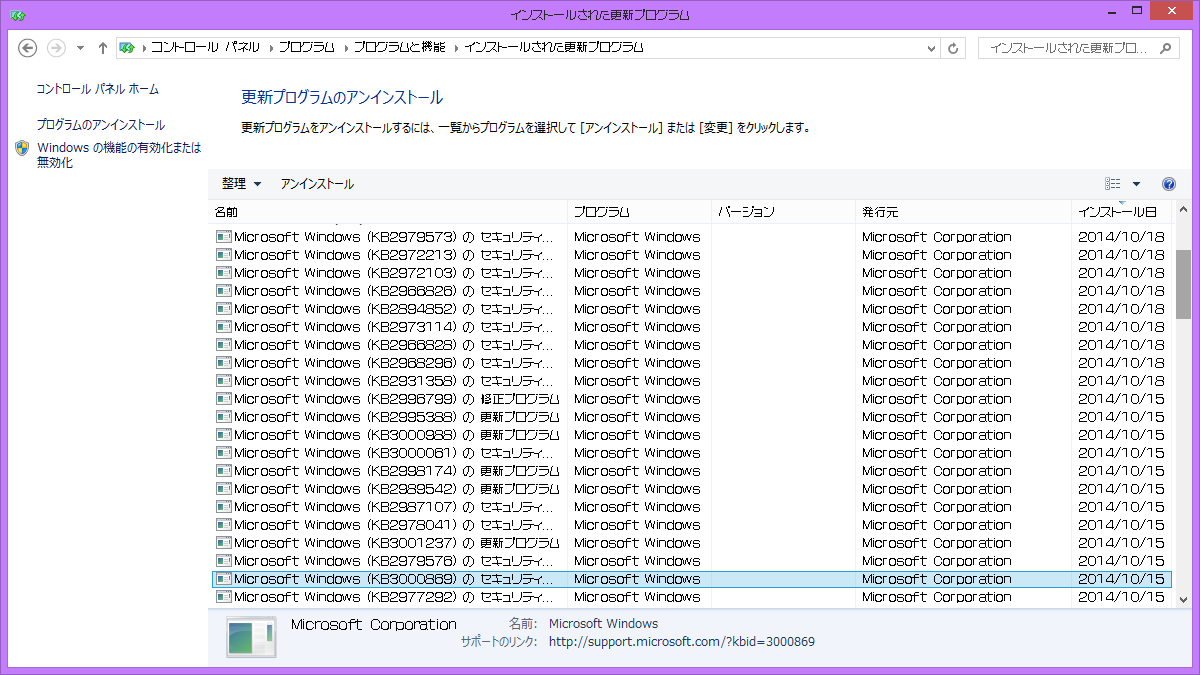Expand the breadcrumb arrow after コントロール パネル
This screenshot has height=675, width=1200.
pos(269,48)
